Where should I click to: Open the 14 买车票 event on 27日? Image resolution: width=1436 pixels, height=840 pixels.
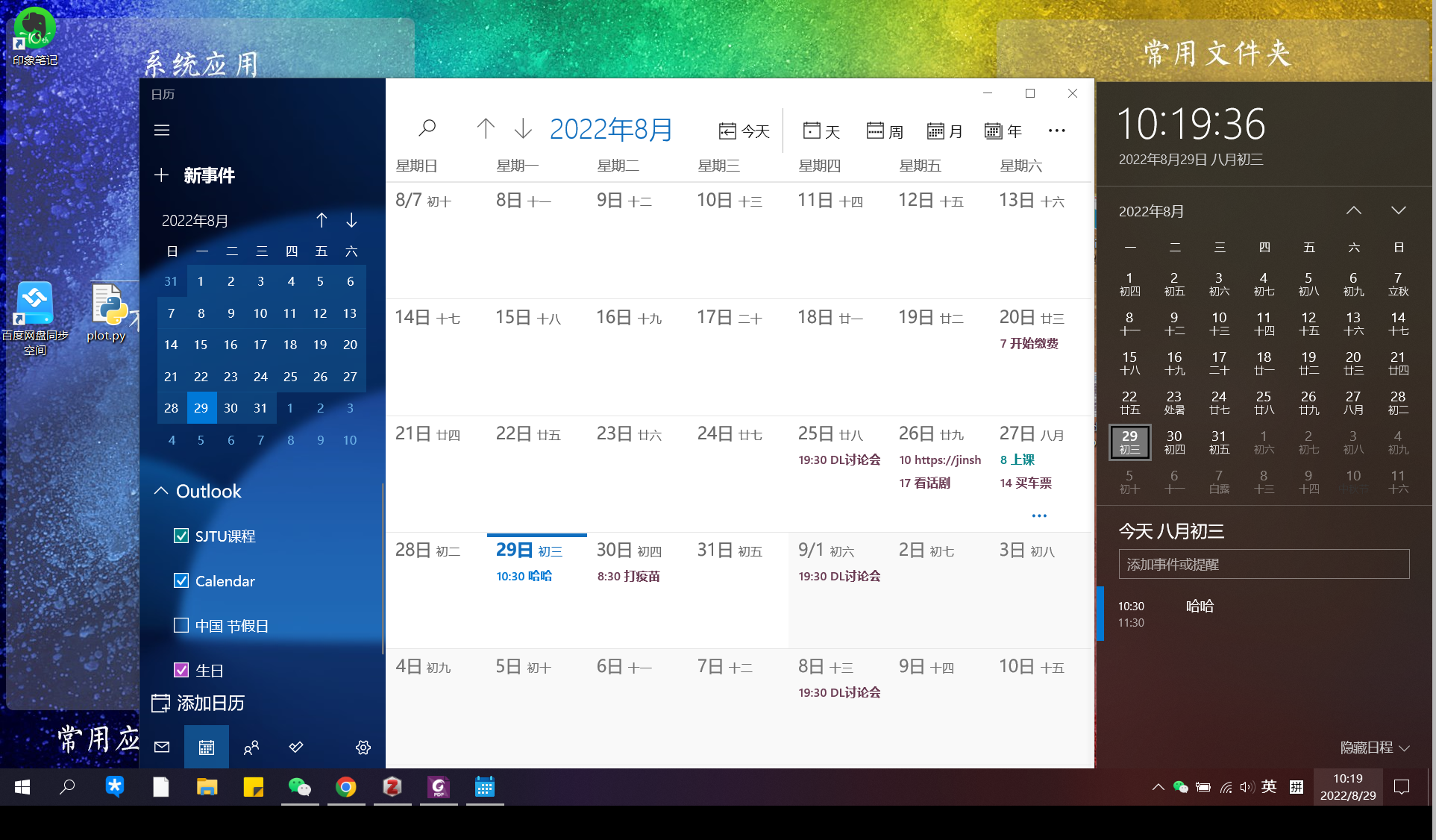1026,483
